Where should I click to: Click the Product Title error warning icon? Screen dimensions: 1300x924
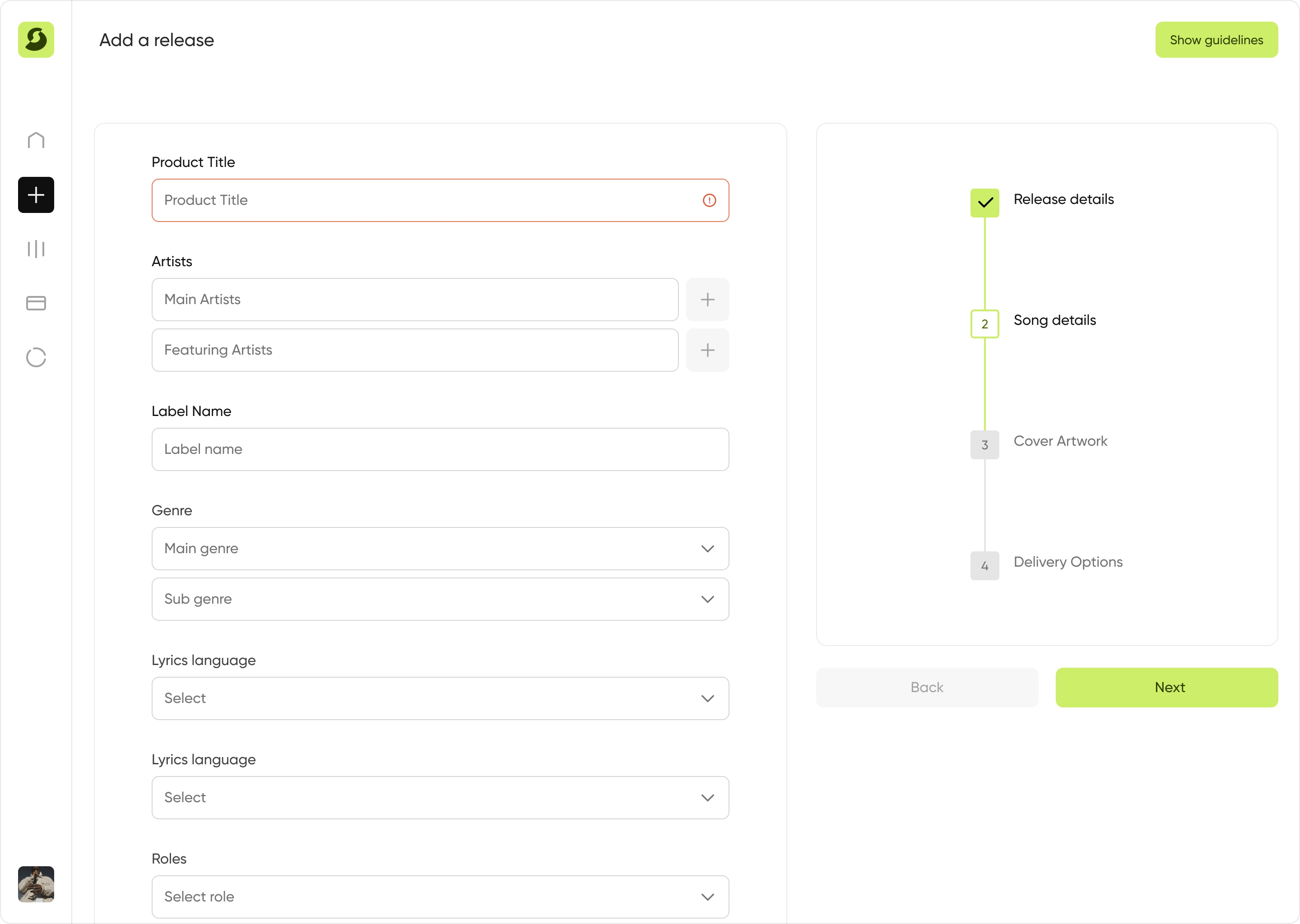click(x=709, y=200)
